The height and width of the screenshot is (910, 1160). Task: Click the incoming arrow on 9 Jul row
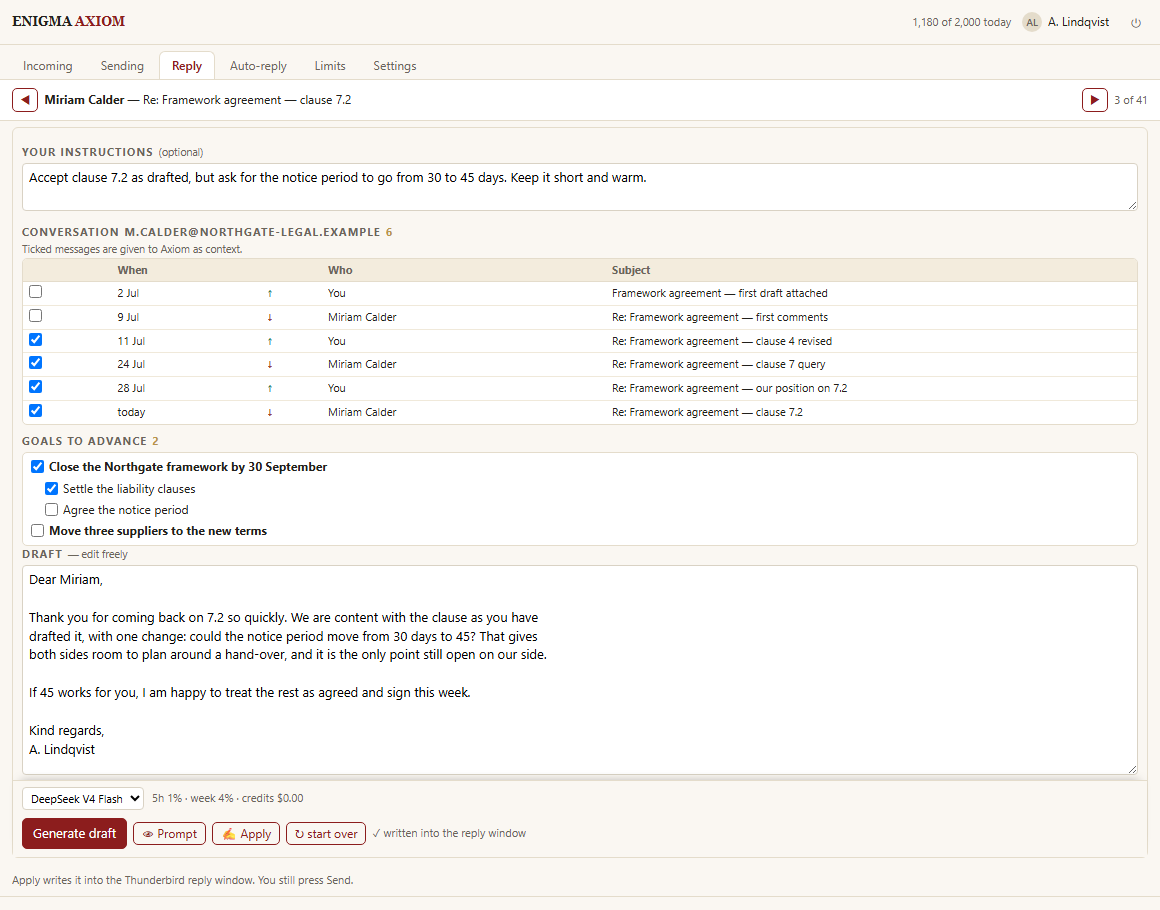269,317
